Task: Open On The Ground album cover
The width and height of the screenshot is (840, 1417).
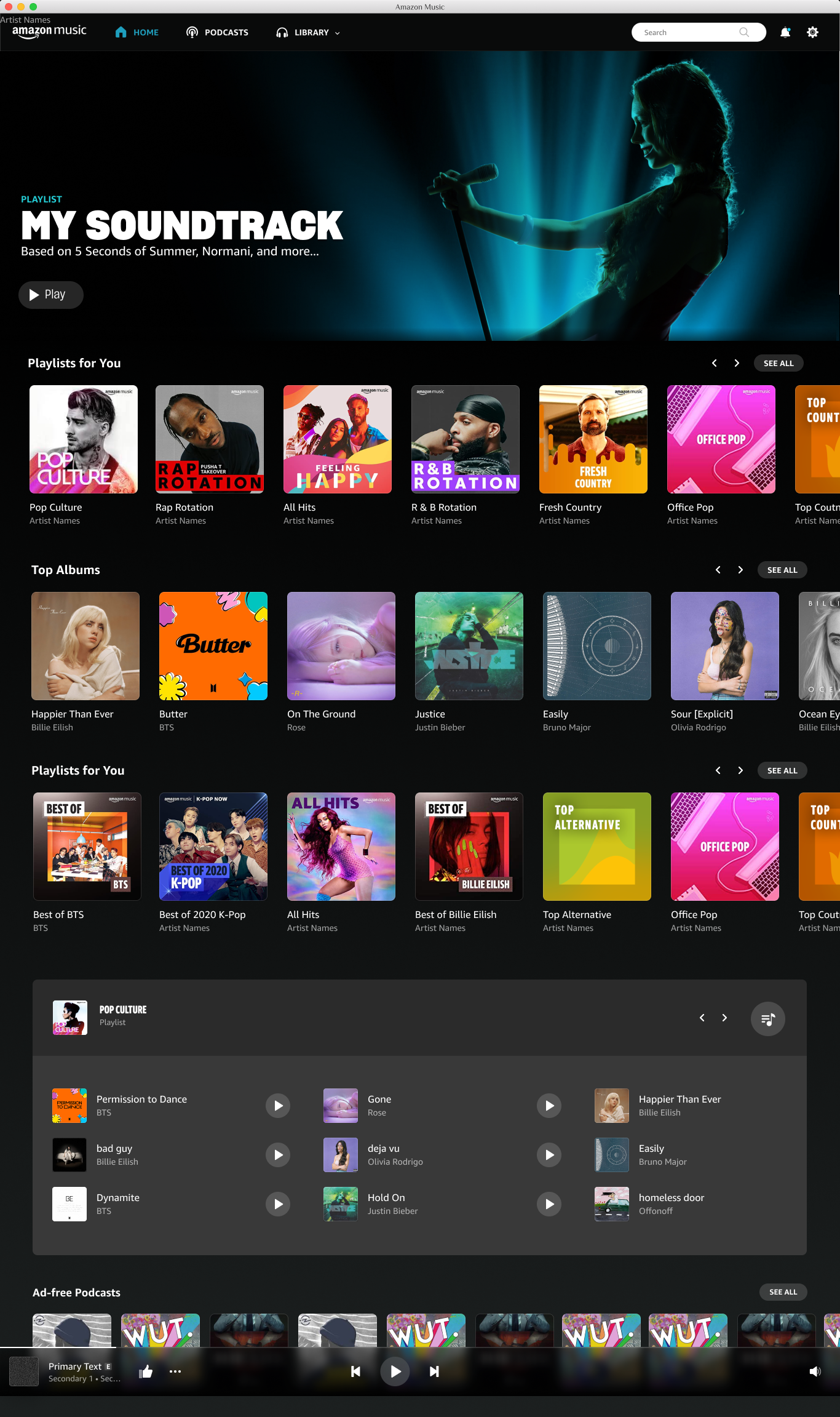Action: click(x=341, y=646)
